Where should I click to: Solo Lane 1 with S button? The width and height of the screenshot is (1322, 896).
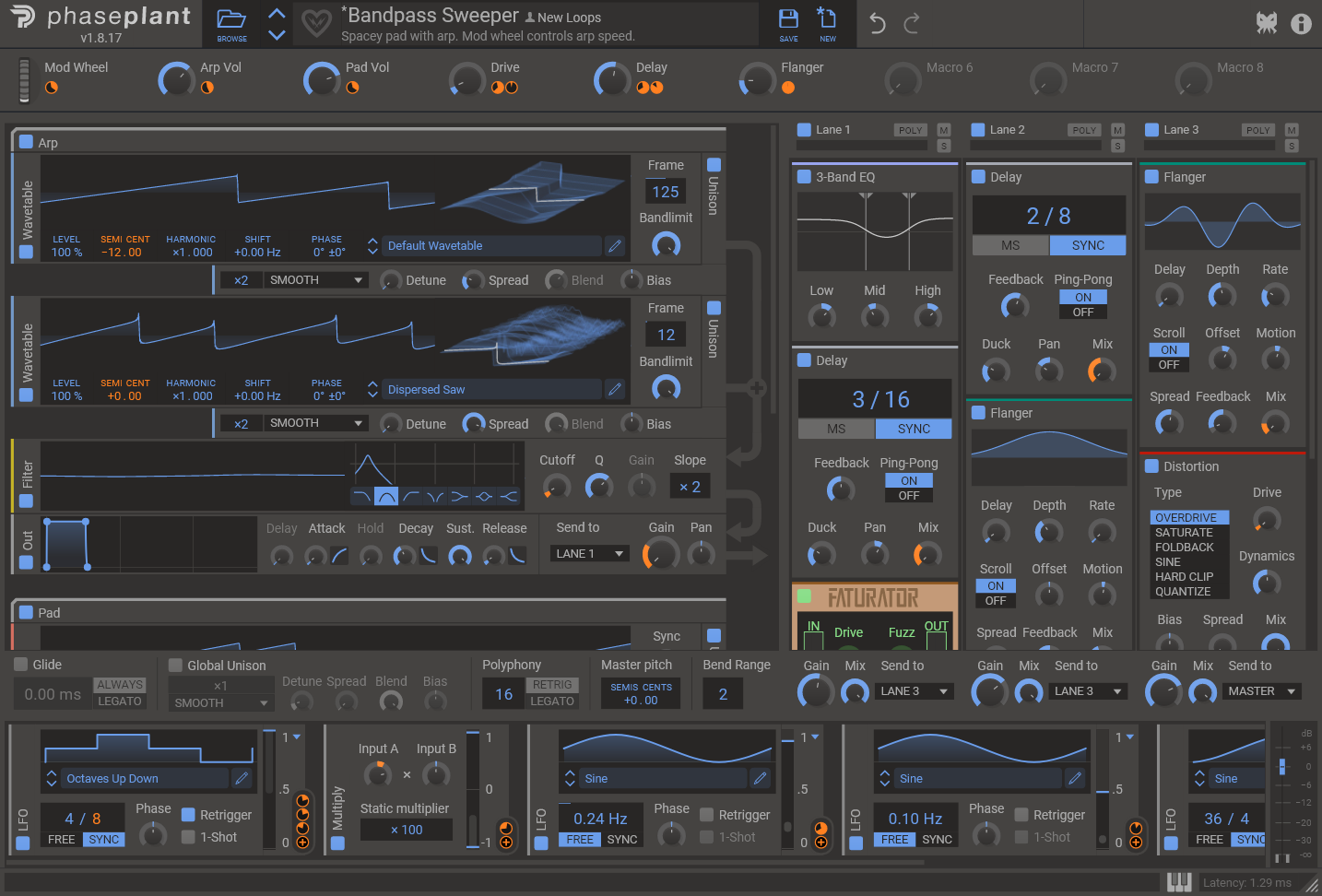pyautogui.click(x=943, y=146)
